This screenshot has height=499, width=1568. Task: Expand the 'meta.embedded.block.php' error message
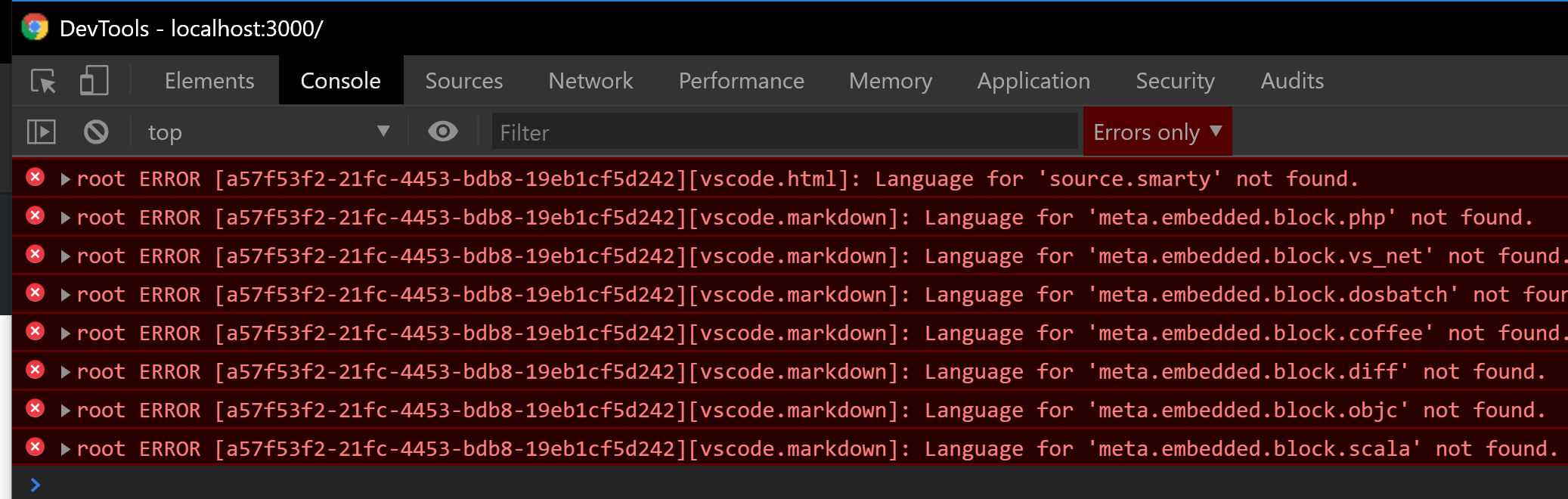(x=66, y=218)
